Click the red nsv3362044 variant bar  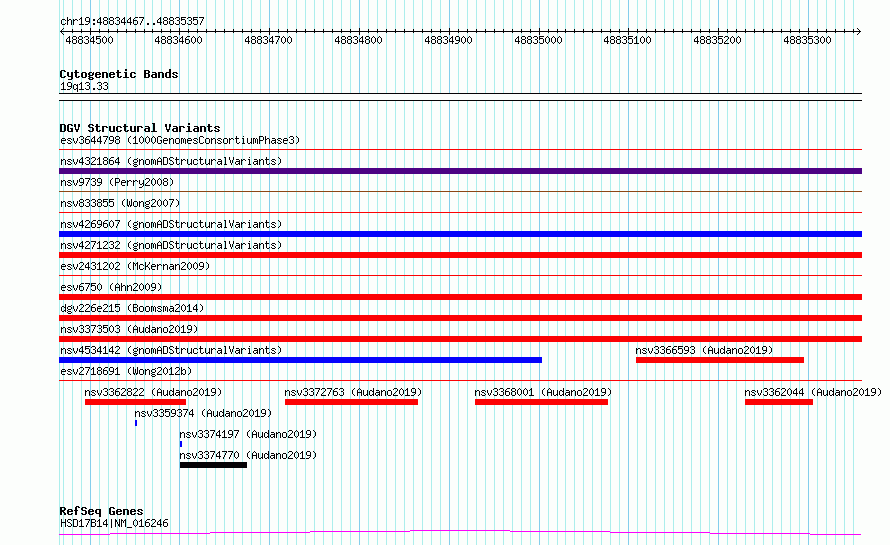click(x=779, y=402)
